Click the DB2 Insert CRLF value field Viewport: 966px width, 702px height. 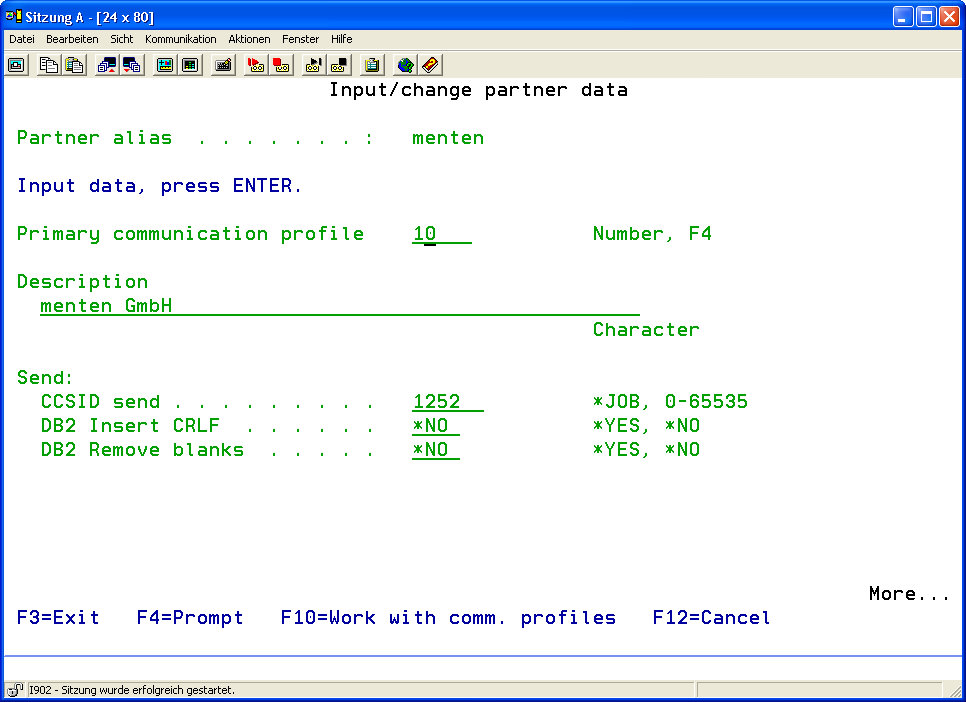tap(435, 426)
